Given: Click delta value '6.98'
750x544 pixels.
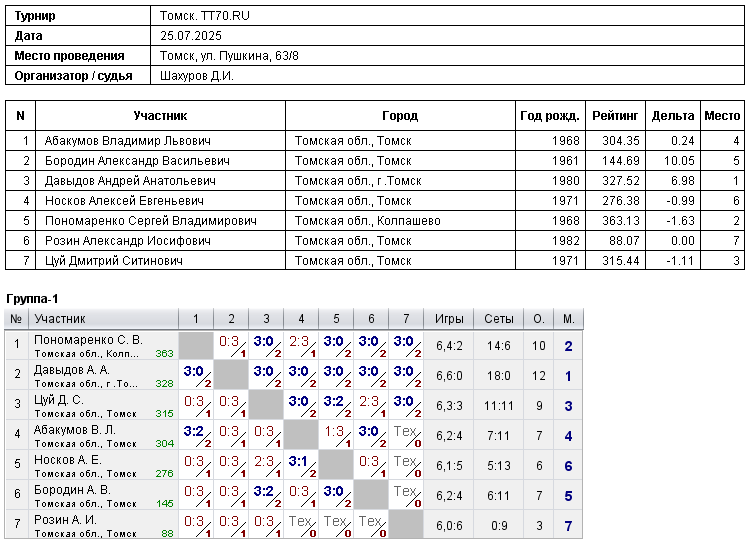Looking at the screenshot, I should click(x=683, y=181).
